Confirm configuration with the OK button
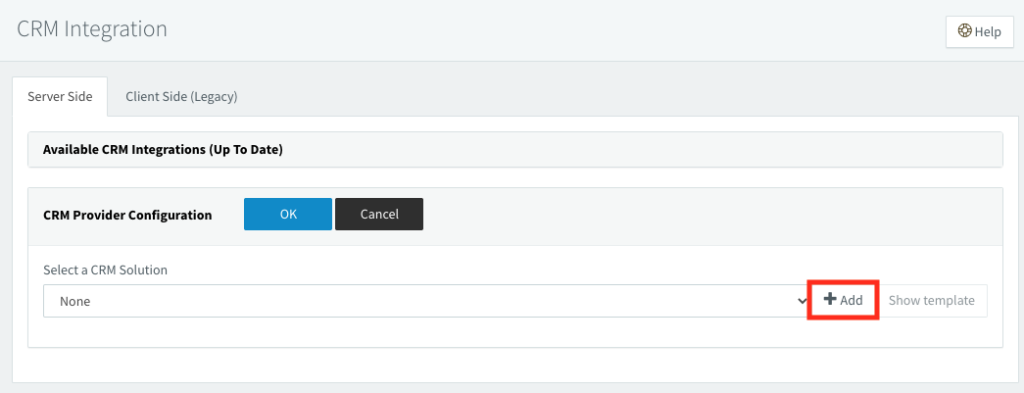Image resolution: width=1024 pixels, height=393 pixels. pyautogui.click(x=288, y=214)
